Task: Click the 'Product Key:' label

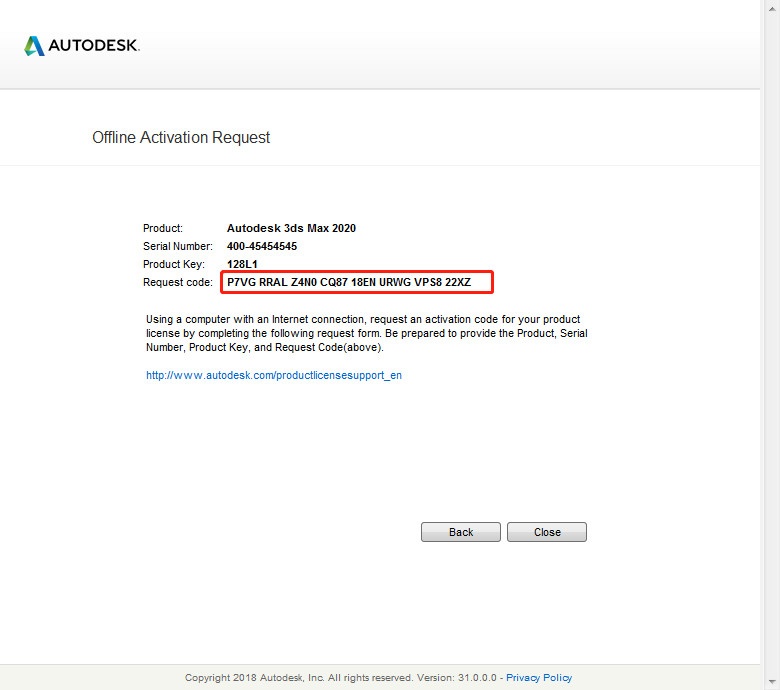Action: tap(172, 264)
